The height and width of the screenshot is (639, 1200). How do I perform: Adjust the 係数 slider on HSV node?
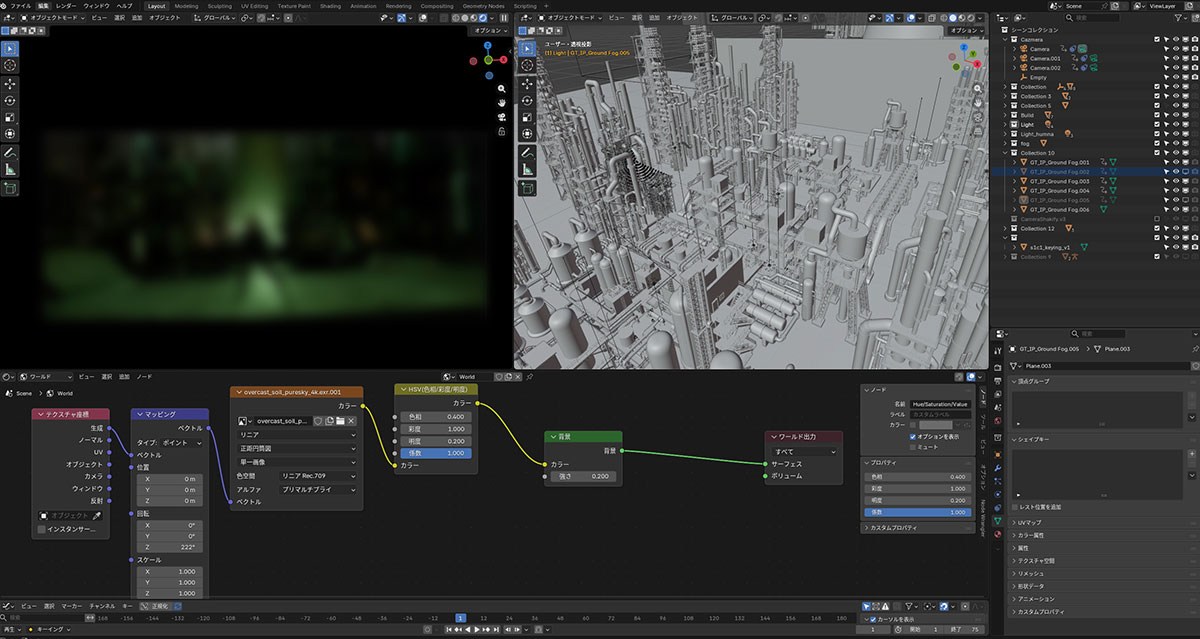[x=436, y=453]
